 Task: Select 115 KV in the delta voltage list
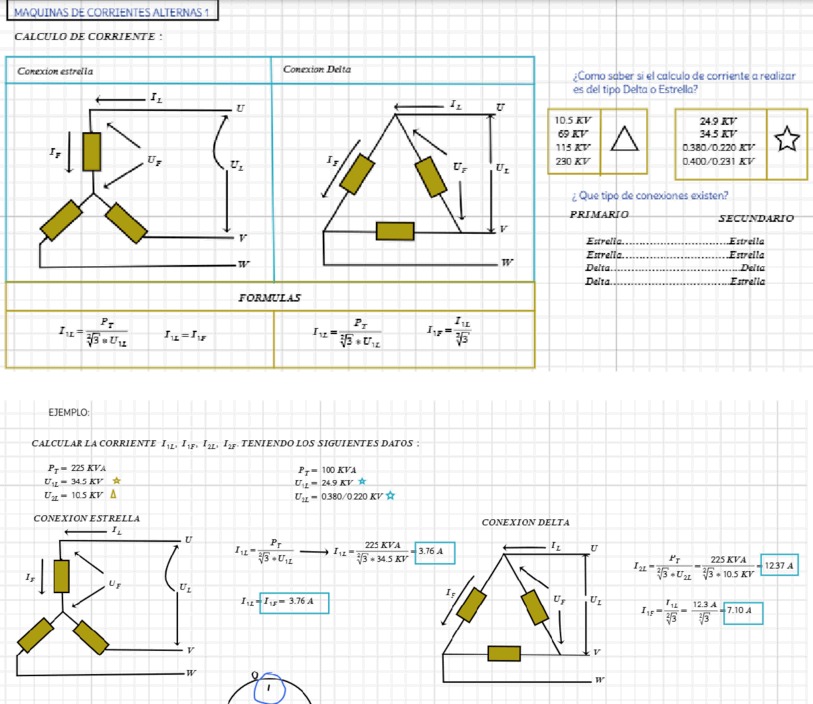point(573,147)
